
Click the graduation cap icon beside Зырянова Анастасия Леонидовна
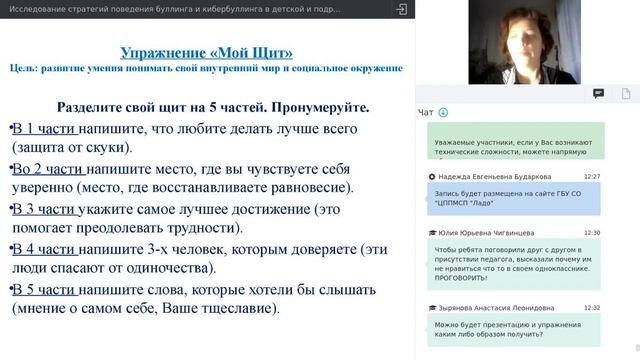(x=432, y=308)
